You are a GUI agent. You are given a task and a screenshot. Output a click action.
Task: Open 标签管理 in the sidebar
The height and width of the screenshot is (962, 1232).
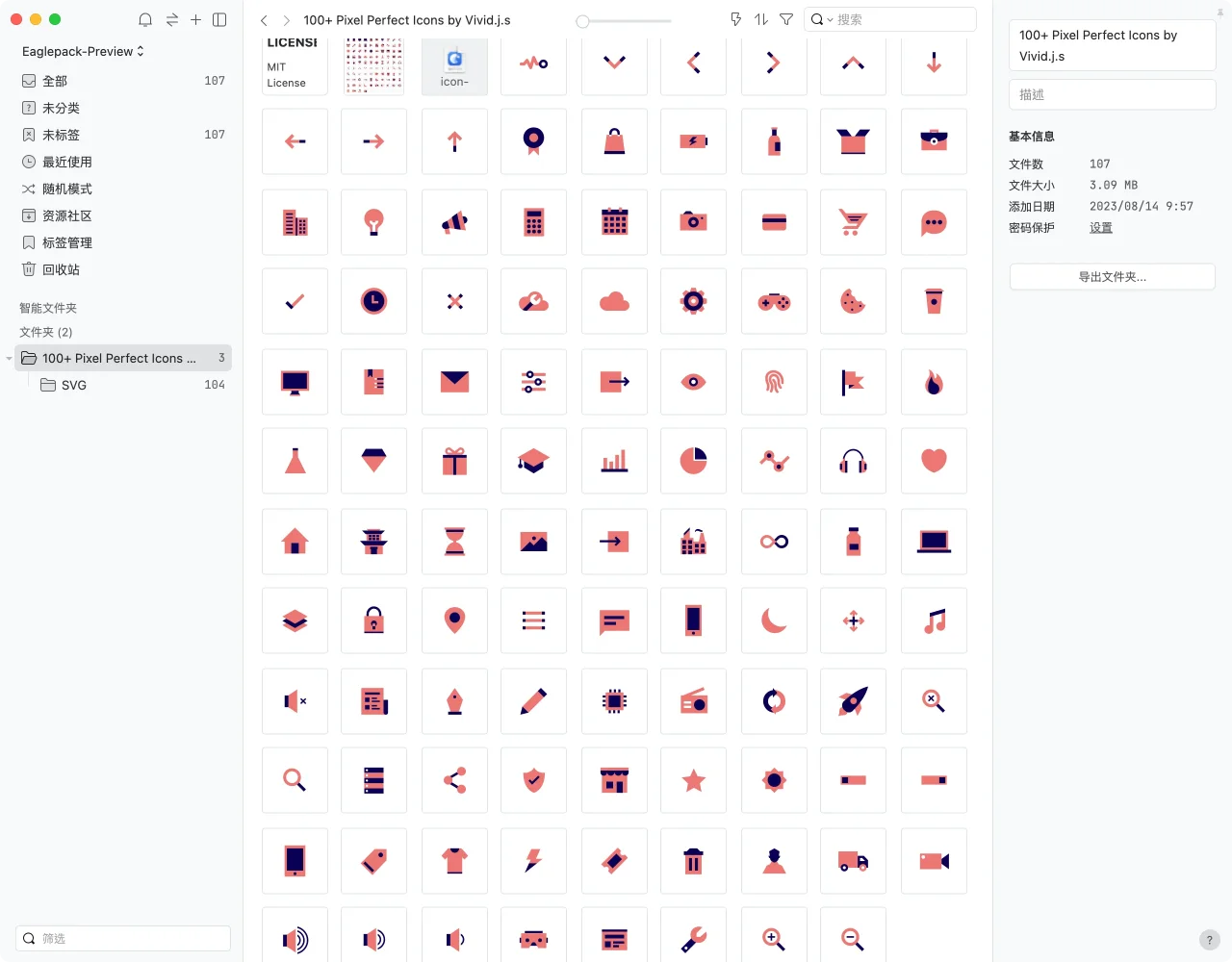[66, 242]
